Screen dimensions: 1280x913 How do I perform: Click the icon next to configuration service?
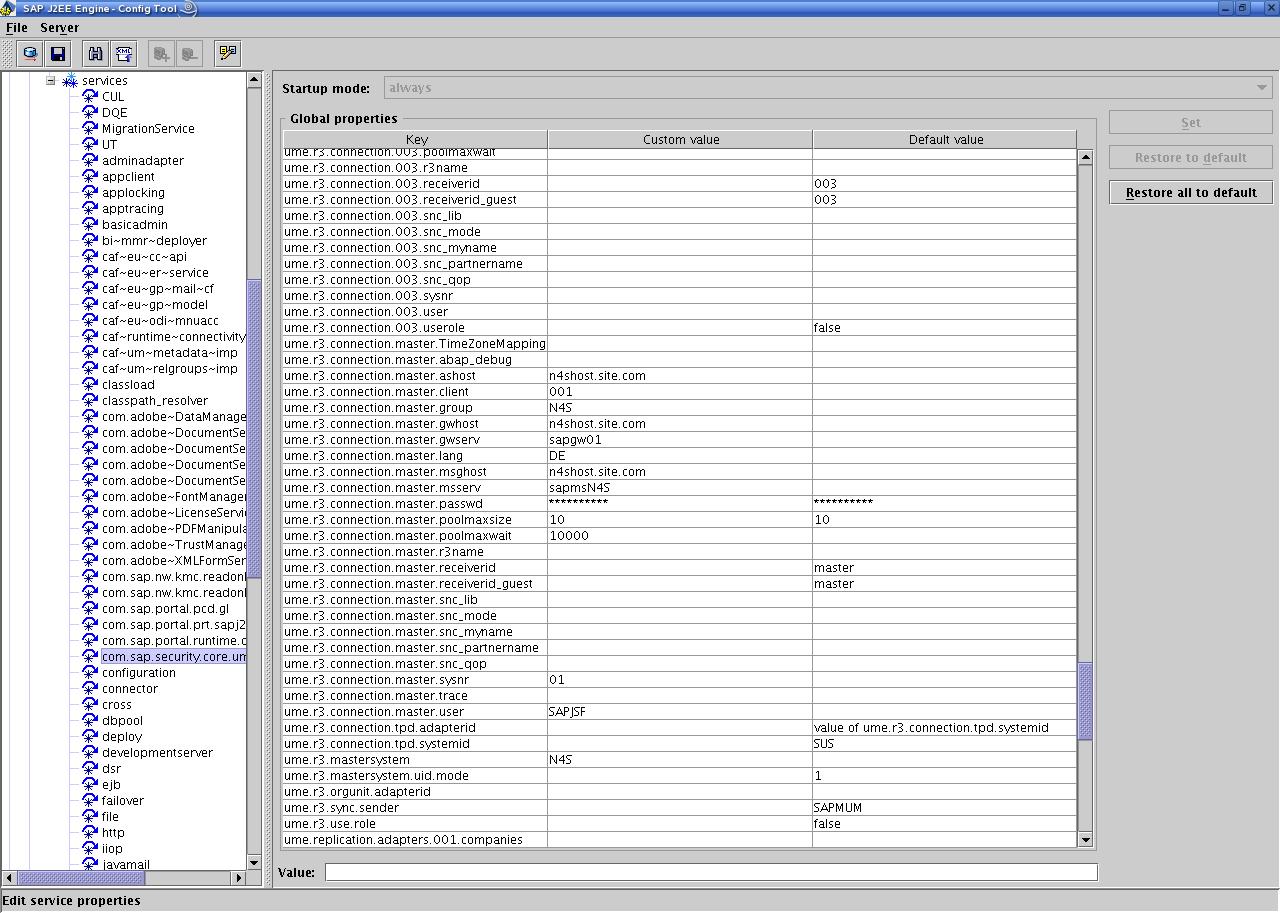pos(90,673)
